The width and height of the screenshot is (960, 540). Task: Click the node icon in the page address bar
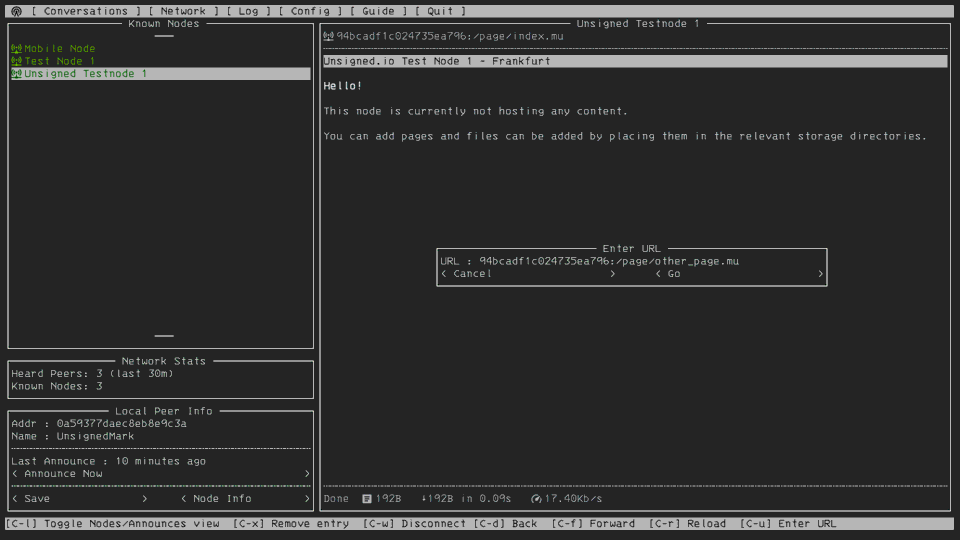pyautogui.click(x=329, y=36)
